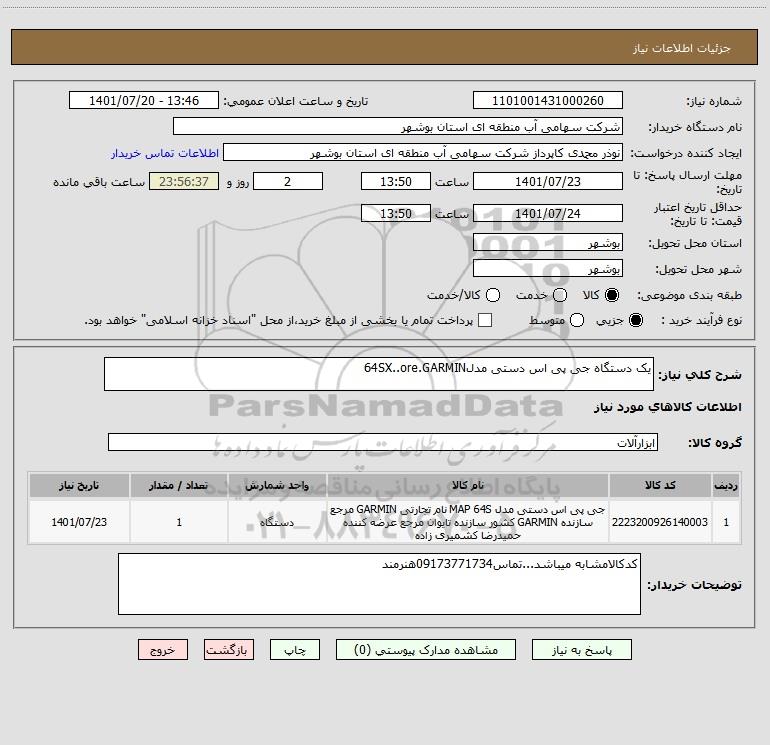Image resolution: width=770 pixels, height=745 pixels.
Task: Click the تعداد / مقدار column header
Action: (x=179, y=485)
